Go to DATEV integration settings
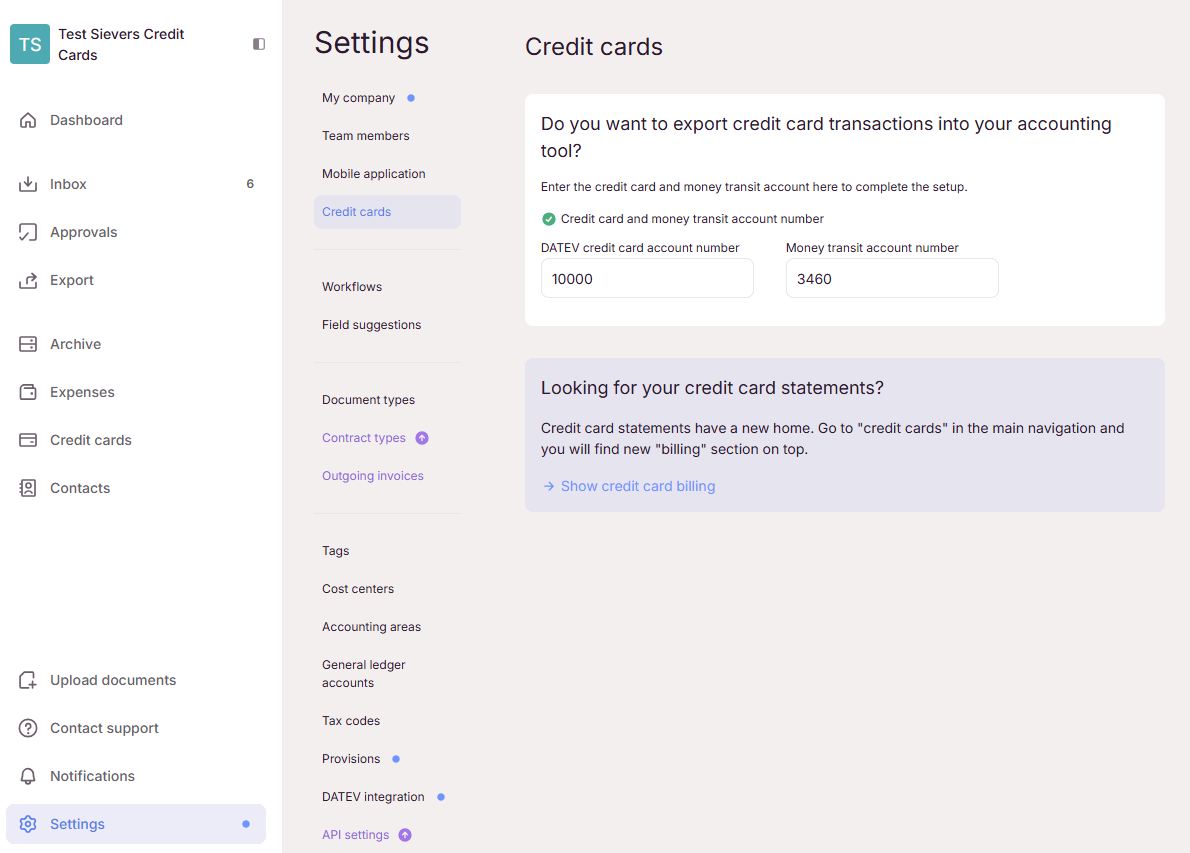The image size is (1190, 853). pyautogui.click(x=373, y=797)
